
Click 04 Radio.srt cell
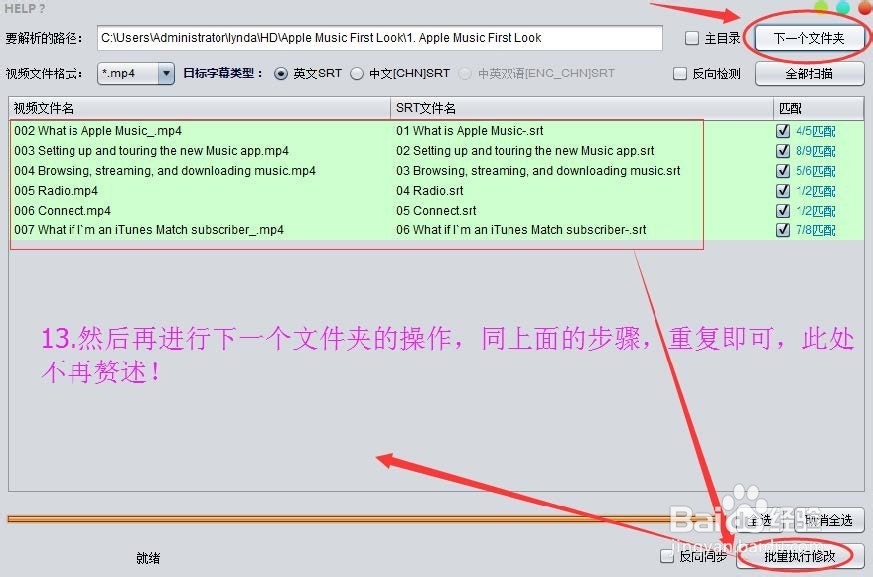tap(429, 191)
